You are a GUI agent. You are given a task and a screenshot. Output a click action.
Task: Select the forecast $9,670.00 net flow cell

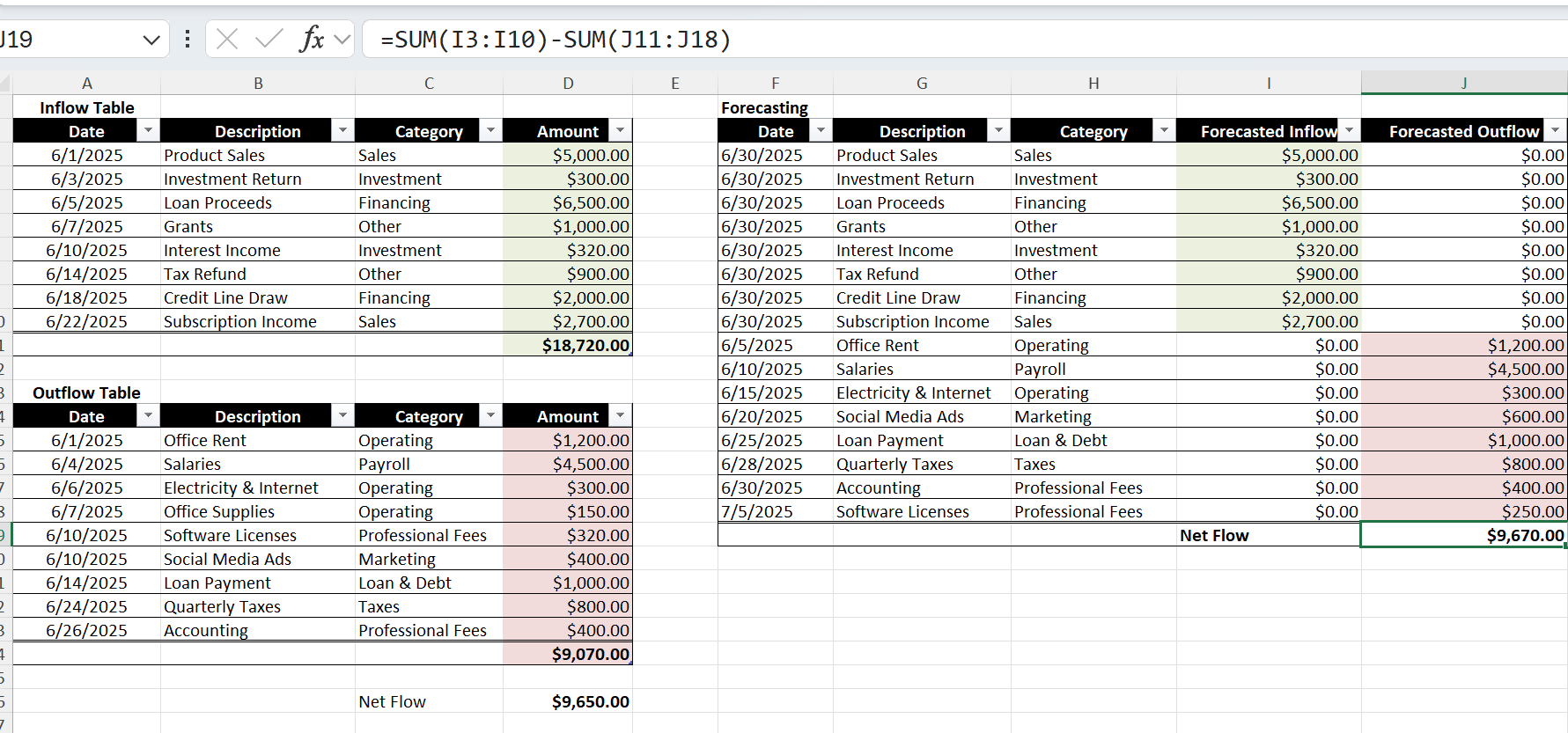(1464, 535)
